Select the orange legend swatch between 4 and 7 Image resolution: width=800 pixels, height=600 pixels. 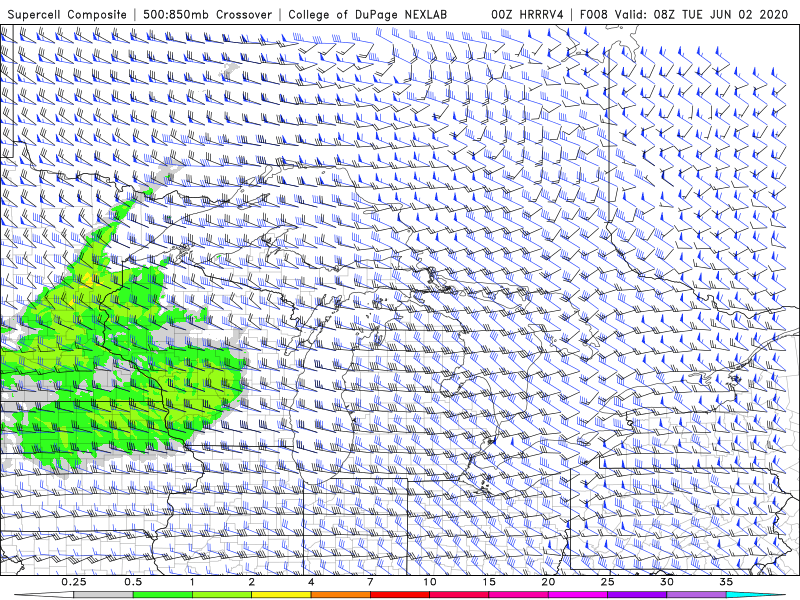coord(340,595)
